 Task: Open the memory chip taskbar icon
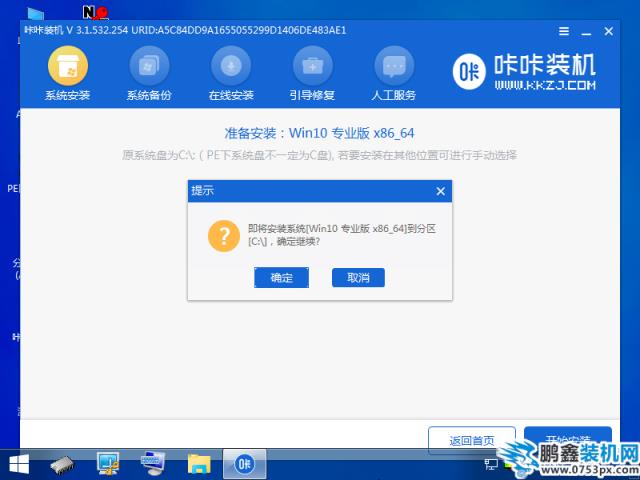63,463
